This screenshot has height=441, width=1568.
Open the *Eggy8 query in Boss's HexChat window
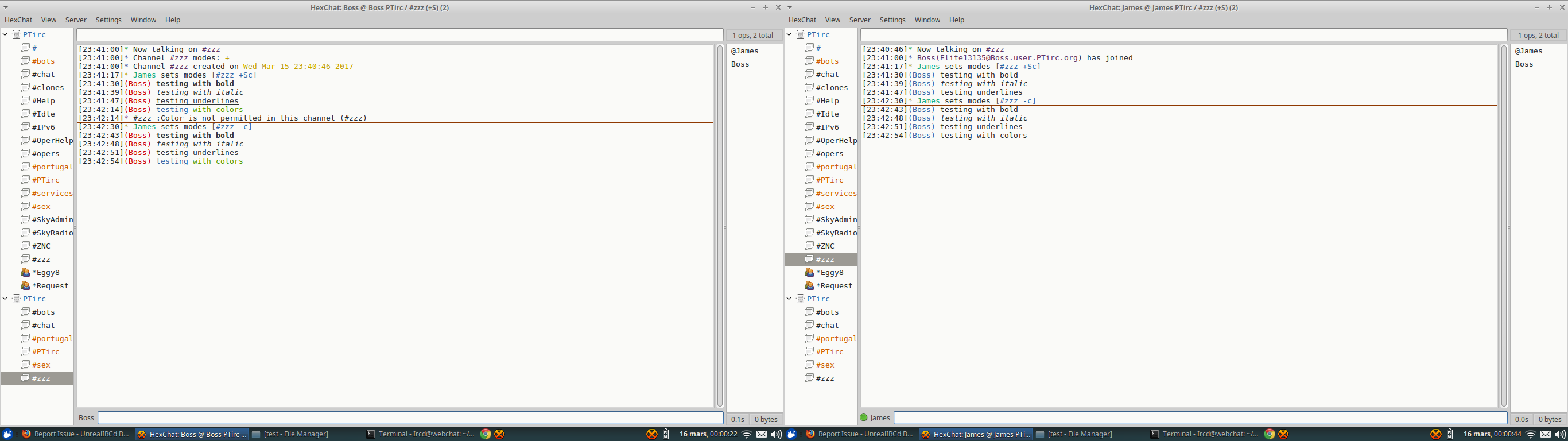point(45,272)
